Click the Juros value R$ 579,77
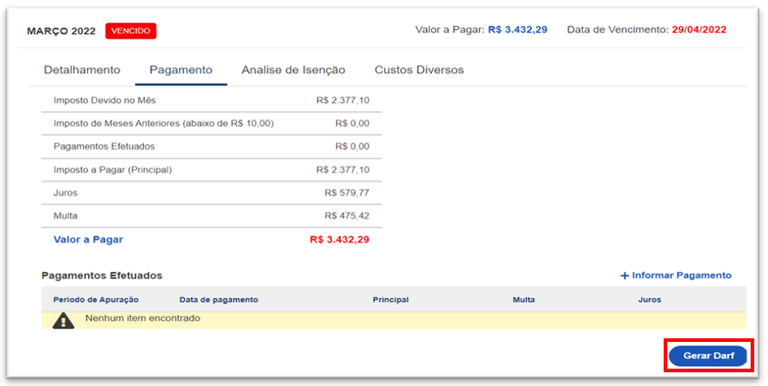 347,193
